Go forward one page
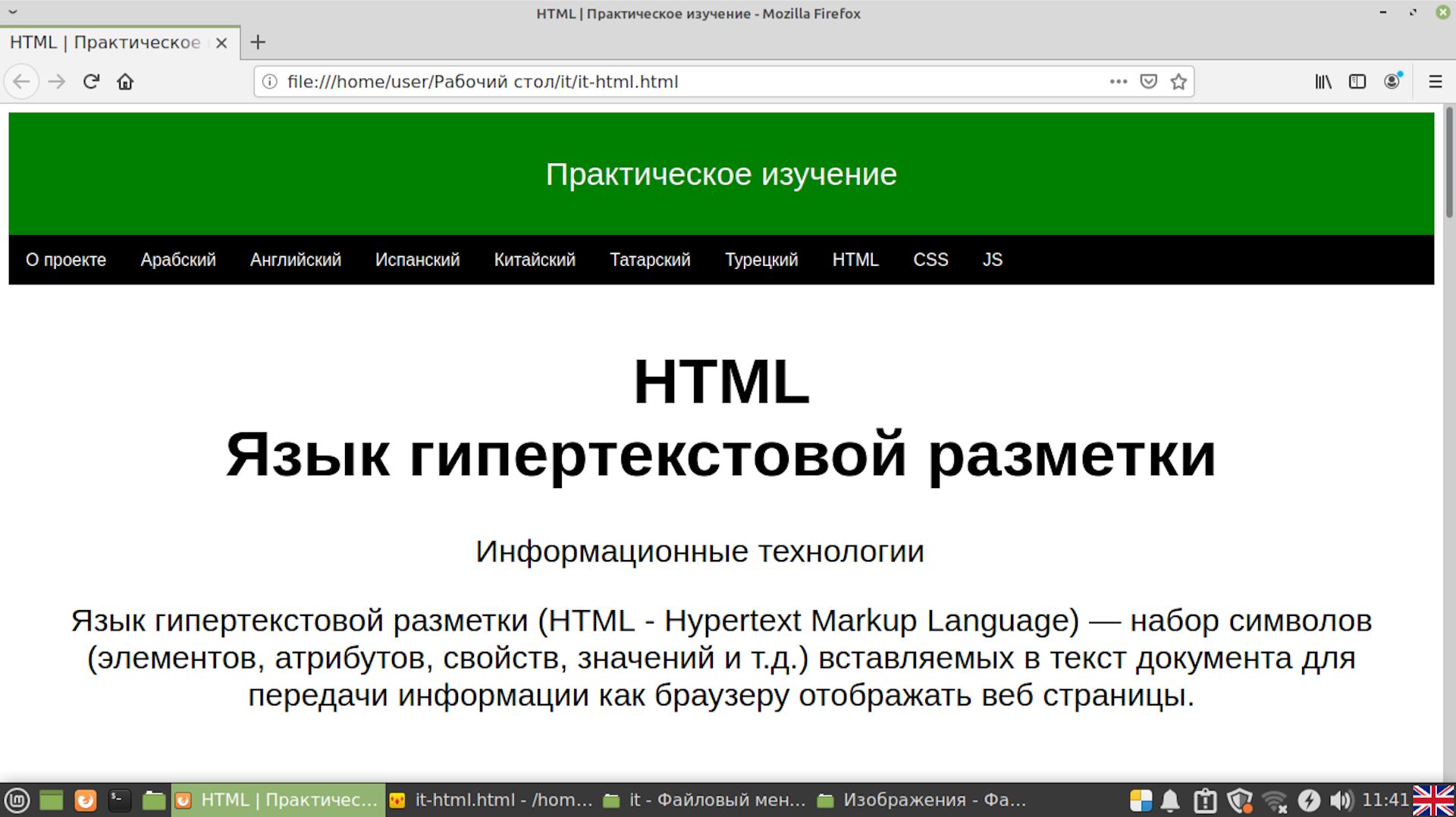Image resolution: width=1456 pixels, height=817 pixels. (x=57, y=81)
